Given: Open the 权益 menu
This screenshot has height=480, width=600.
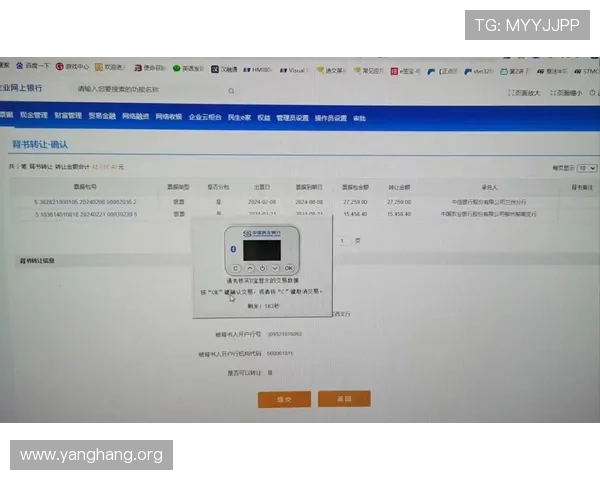Looking at the screenshot, I should tap(264, 118).
